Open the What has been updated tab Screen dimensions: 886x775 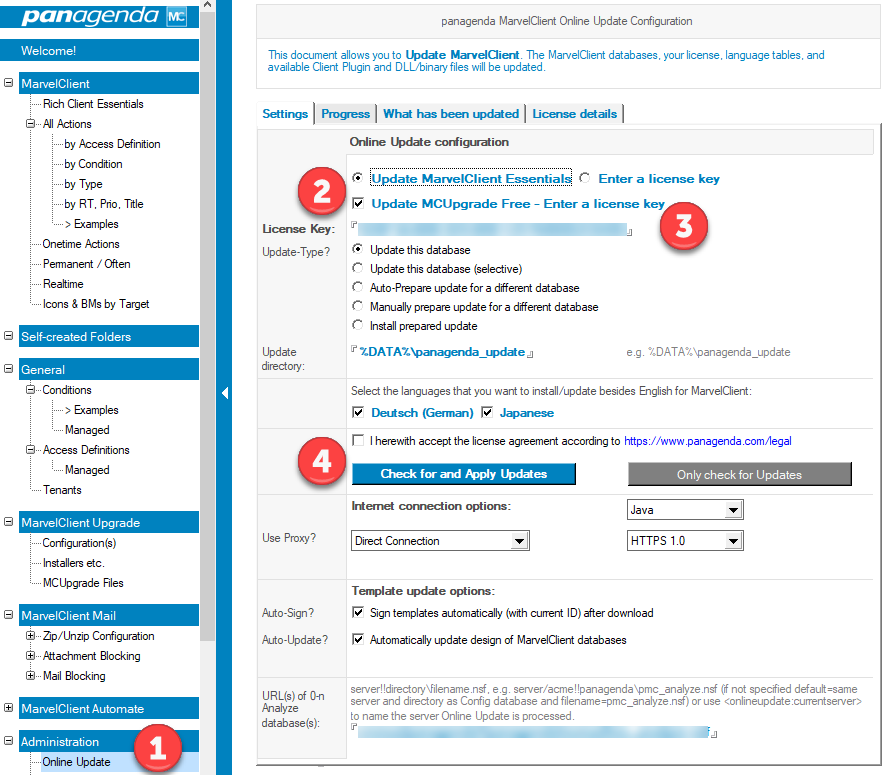pos(451,114)
